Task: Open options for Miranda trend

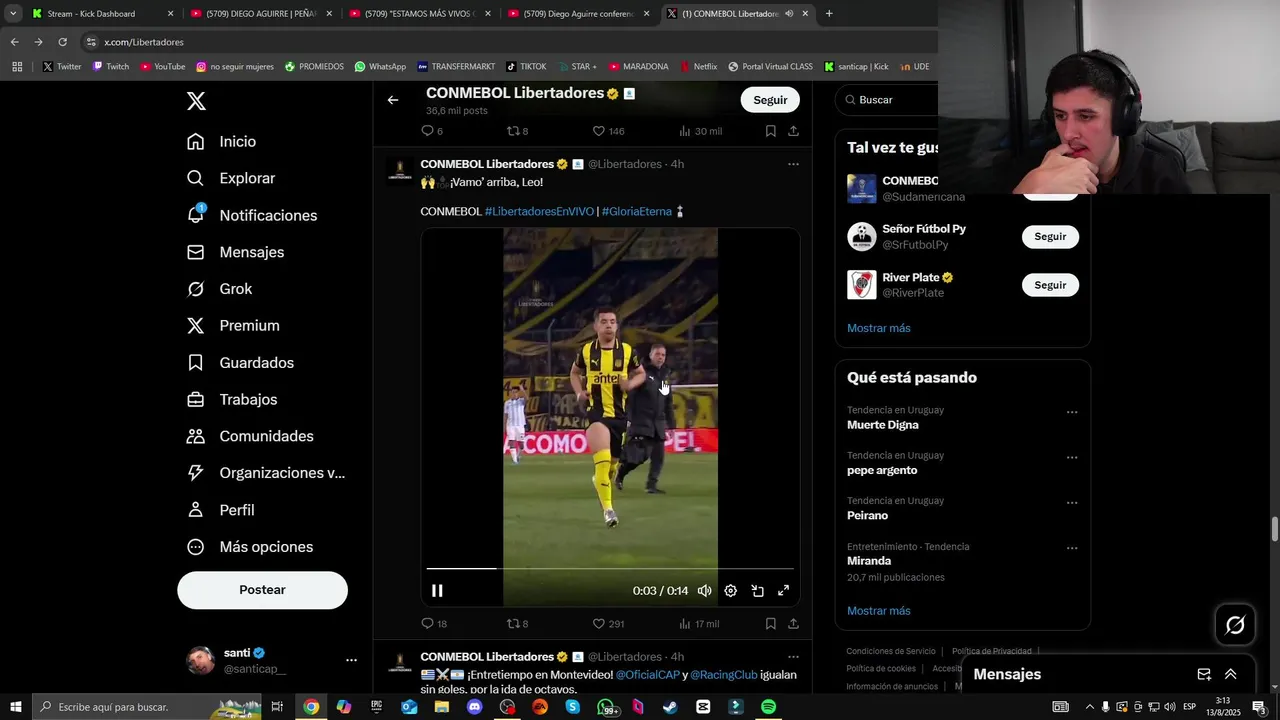Action: (x=1072, y=548)
